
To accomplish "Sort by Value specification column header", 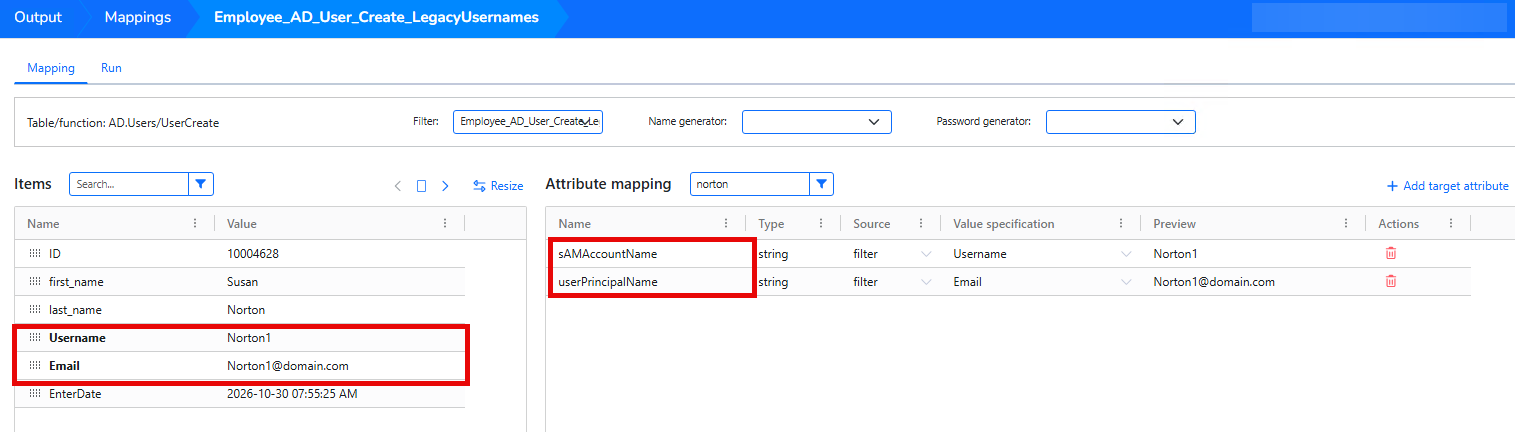I will point(1004,224).
